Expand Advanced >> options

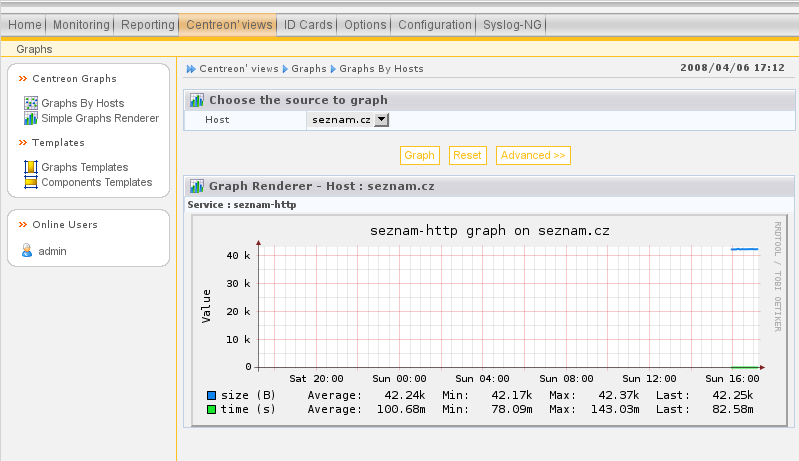pos(533,155)
